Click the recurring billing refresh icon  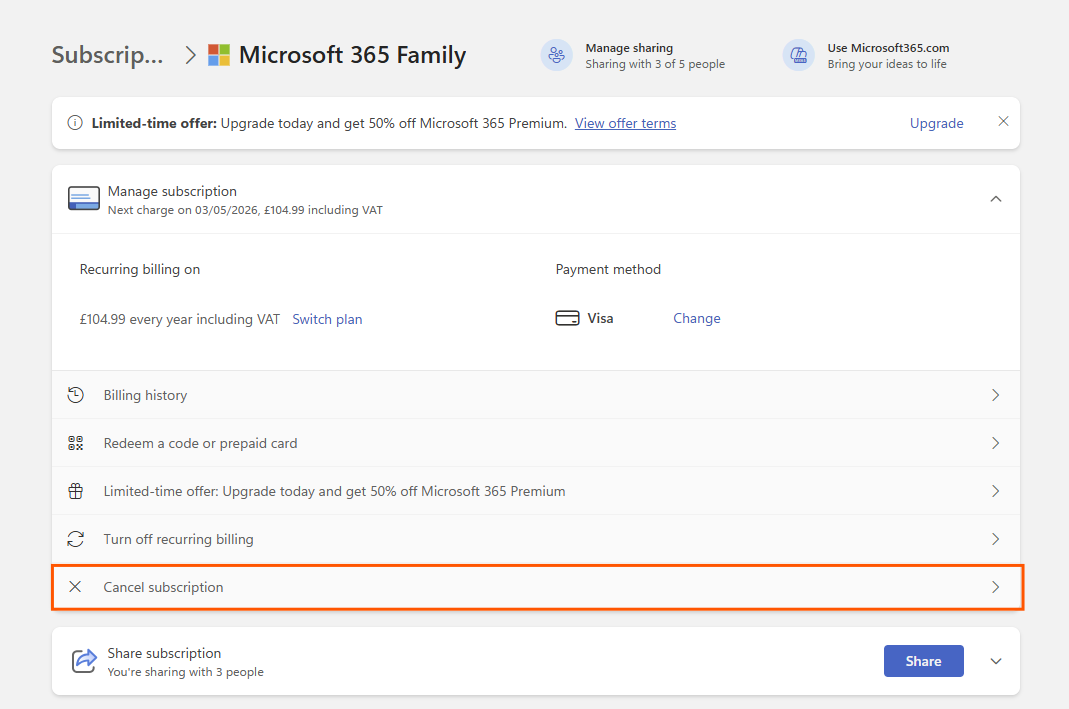76,539
